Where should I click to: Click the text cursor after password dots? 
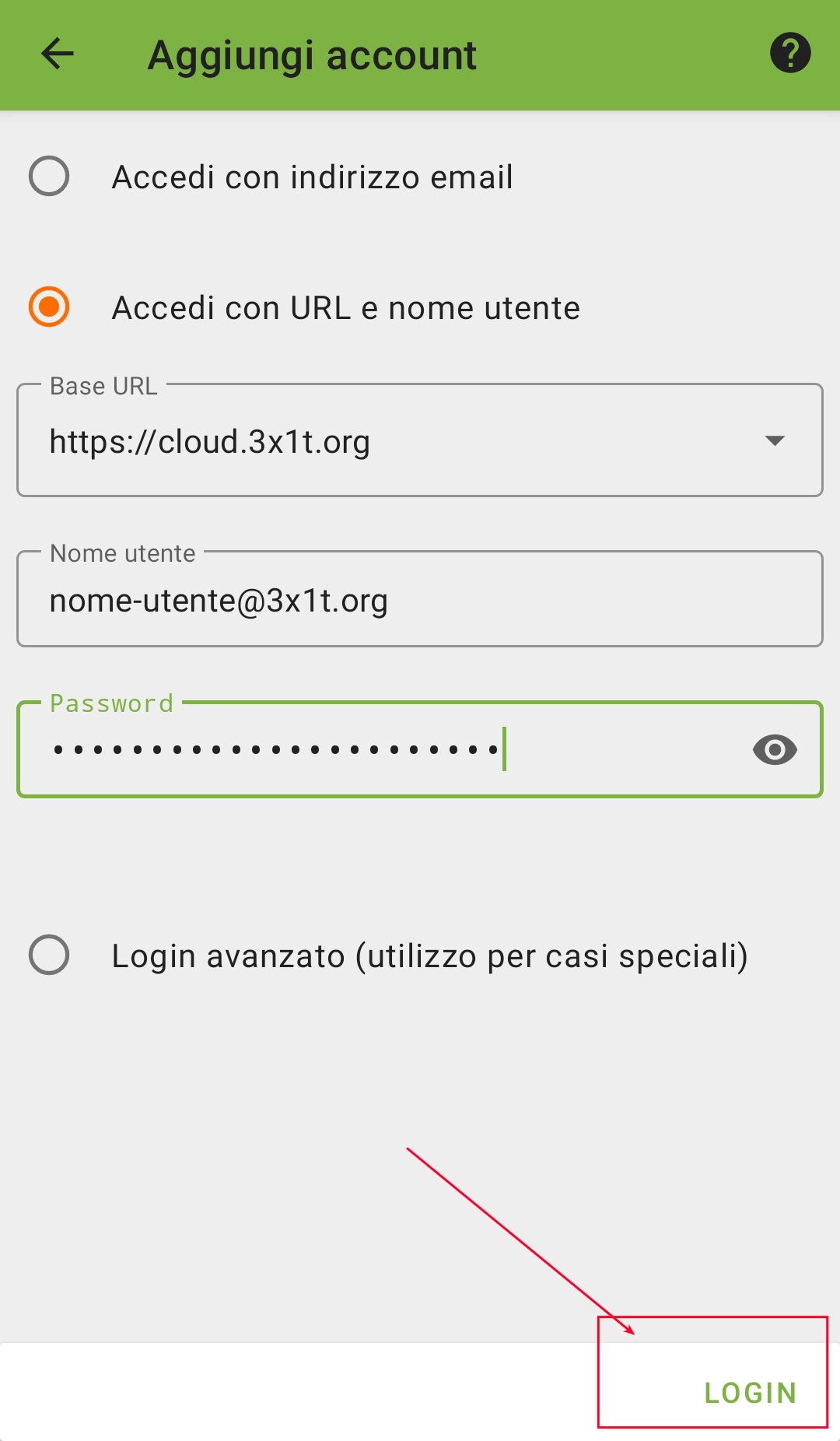point(505,749)
